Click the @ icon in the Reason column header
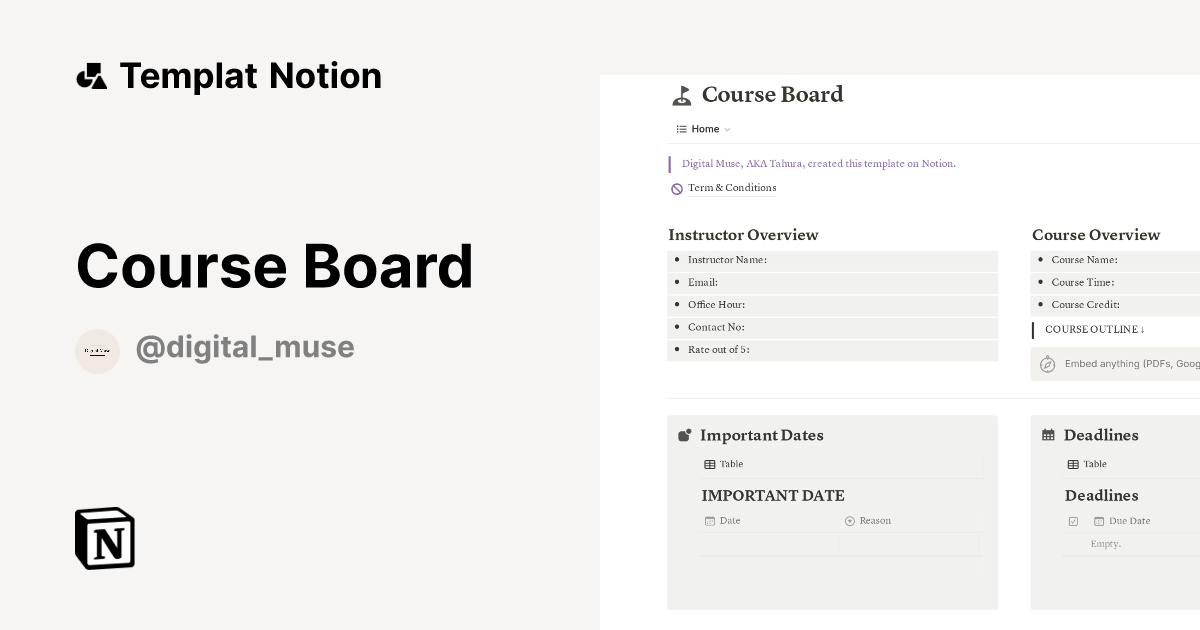1200x630 pixels. click(x=849, y=520)
